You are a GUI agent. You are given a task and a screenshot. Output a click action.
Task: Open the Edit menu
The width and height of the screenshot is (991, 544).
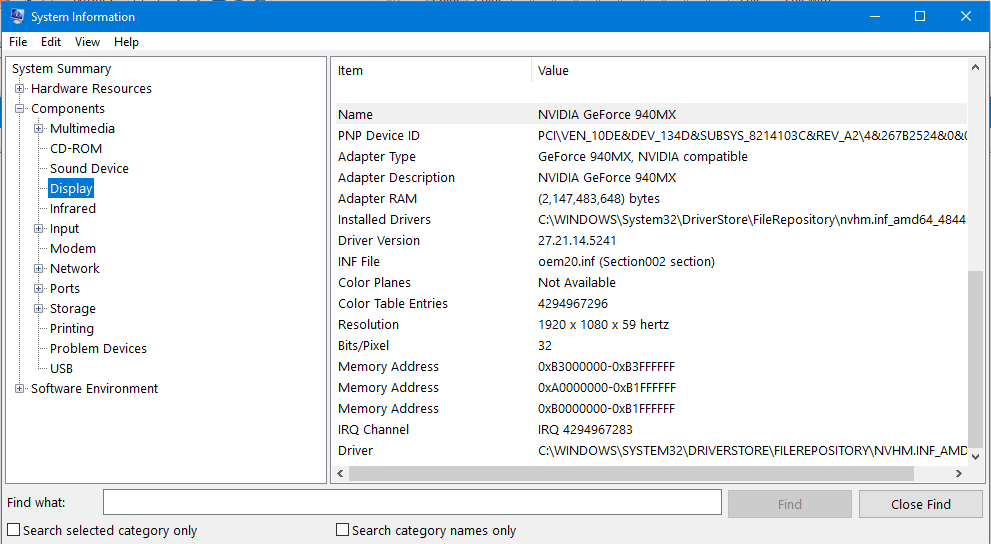click(51, 42)
